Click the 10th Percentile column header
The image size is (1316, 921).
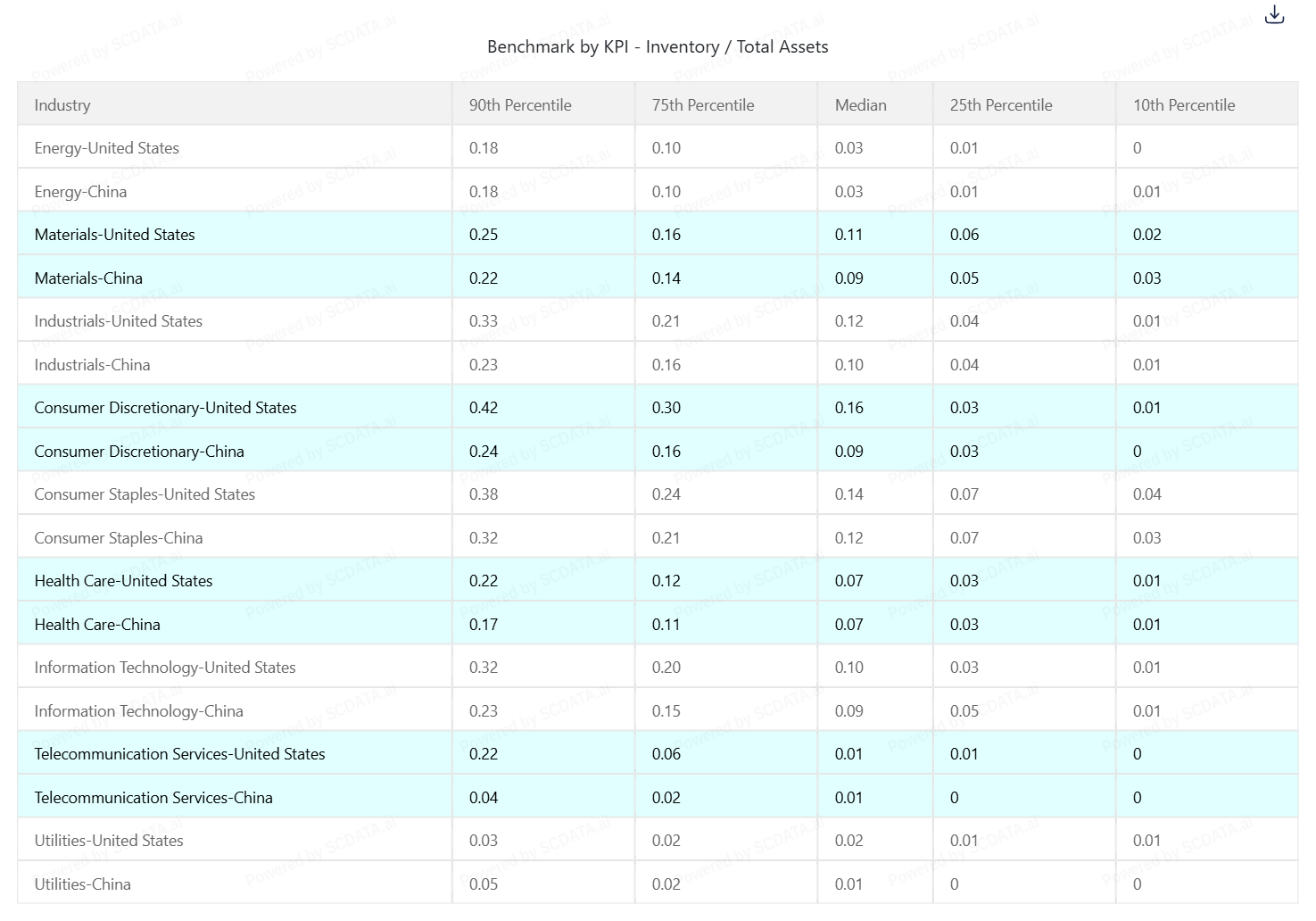[x=1184, y=105]
